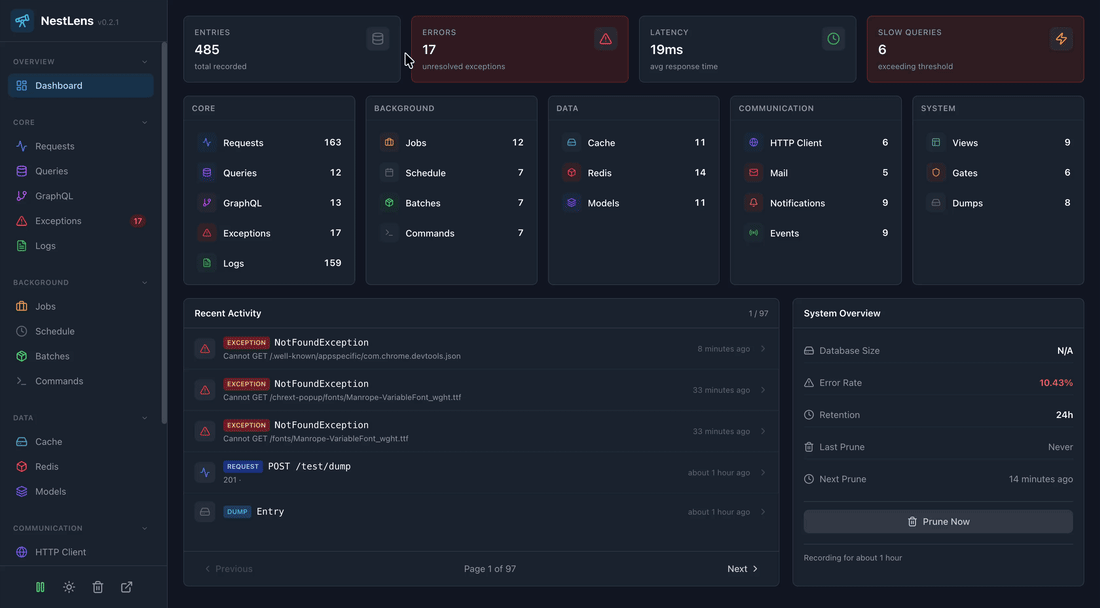Image resolution: width=1100 pixels, height=608 pixels.
Task: Click the Batches icon in the sidebar
Action: pyautogui.click(x=20, y=356)
